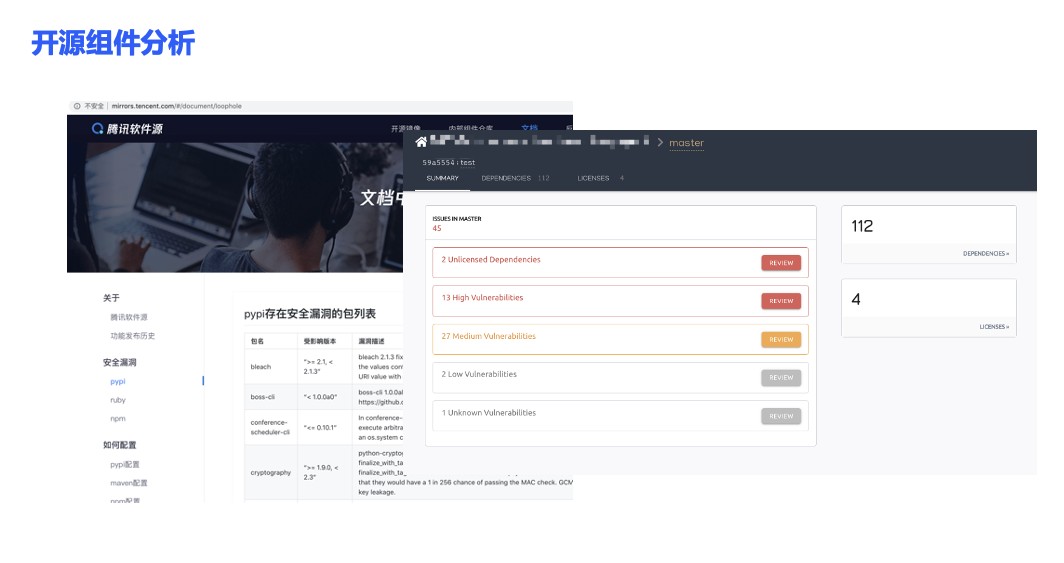Select the 1 Unknown Vulnerabilities row text
The width and height of the screenshot is (1064, 563).
(x=489, y=413)
